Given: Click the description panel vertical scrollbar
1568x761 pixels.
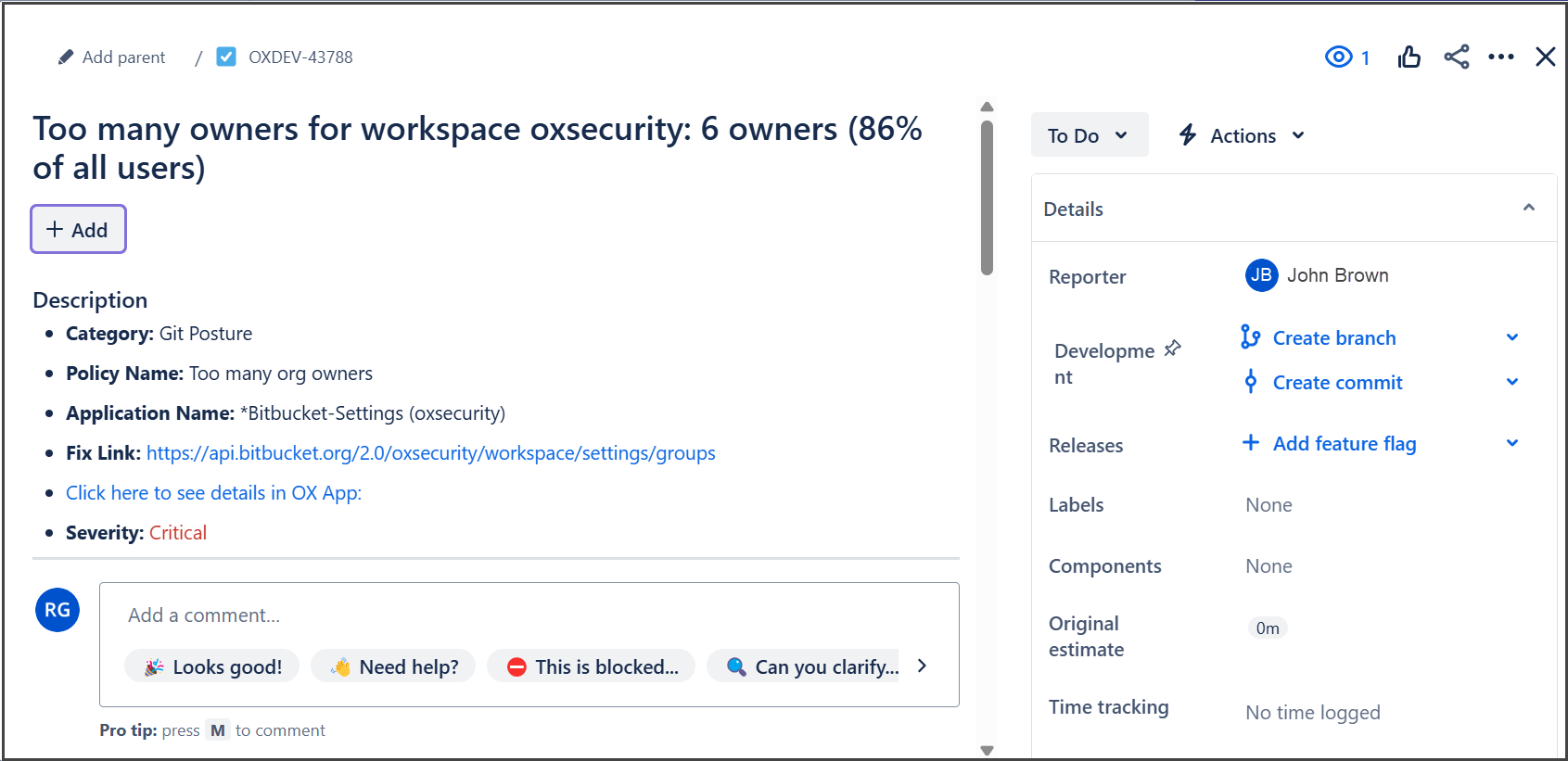Looking at the screenshot, I should pos(987,198).
